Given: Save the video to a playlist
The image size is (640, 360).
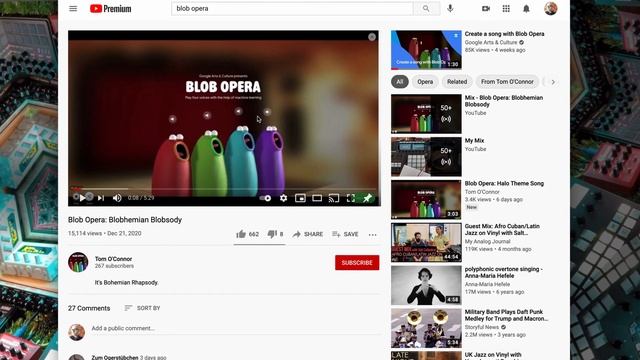Looking at the screenshot, I should tap(345, 234).
